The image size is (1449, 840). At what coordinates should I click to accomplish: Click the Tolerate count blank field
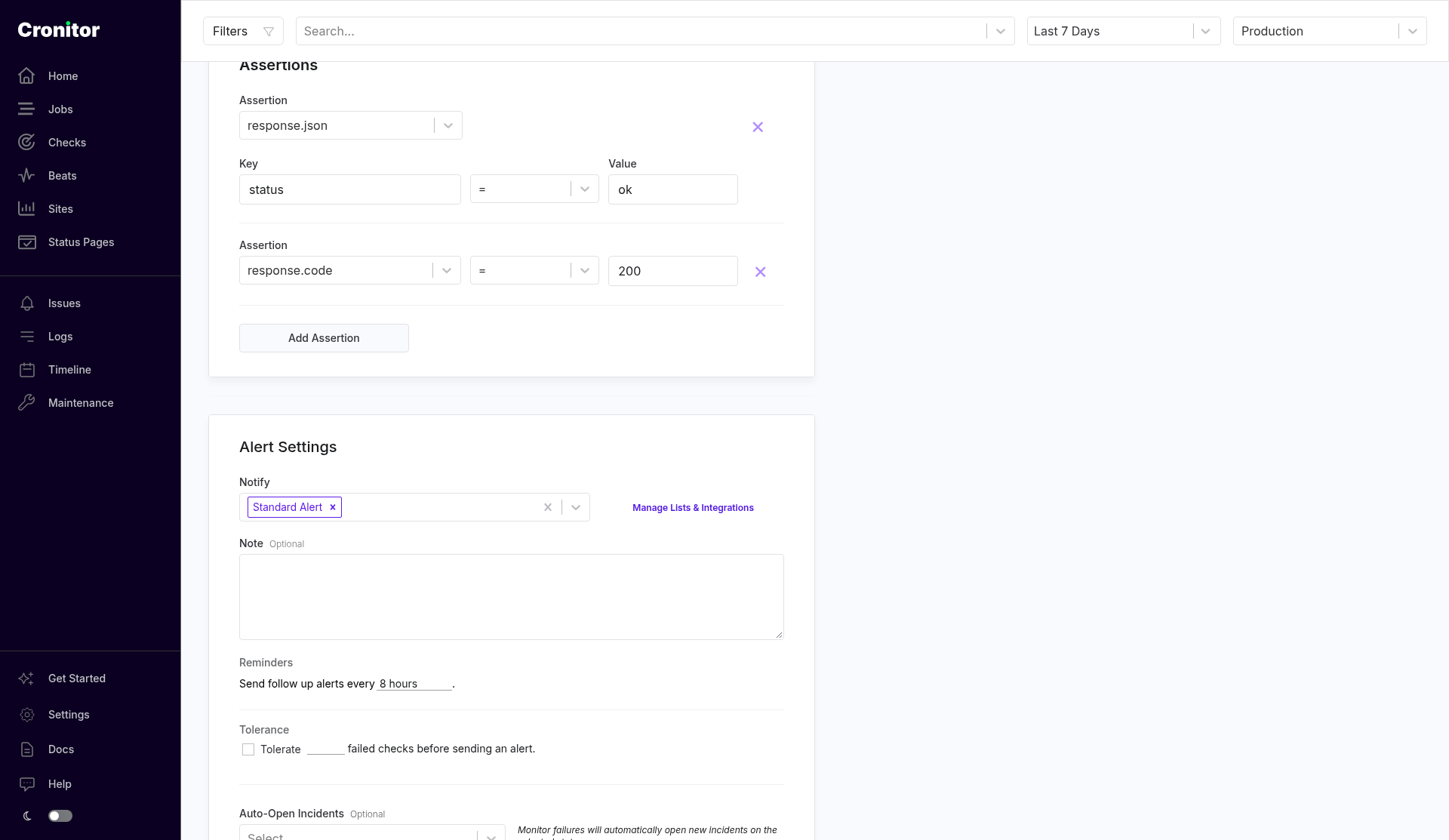[325, 749]
